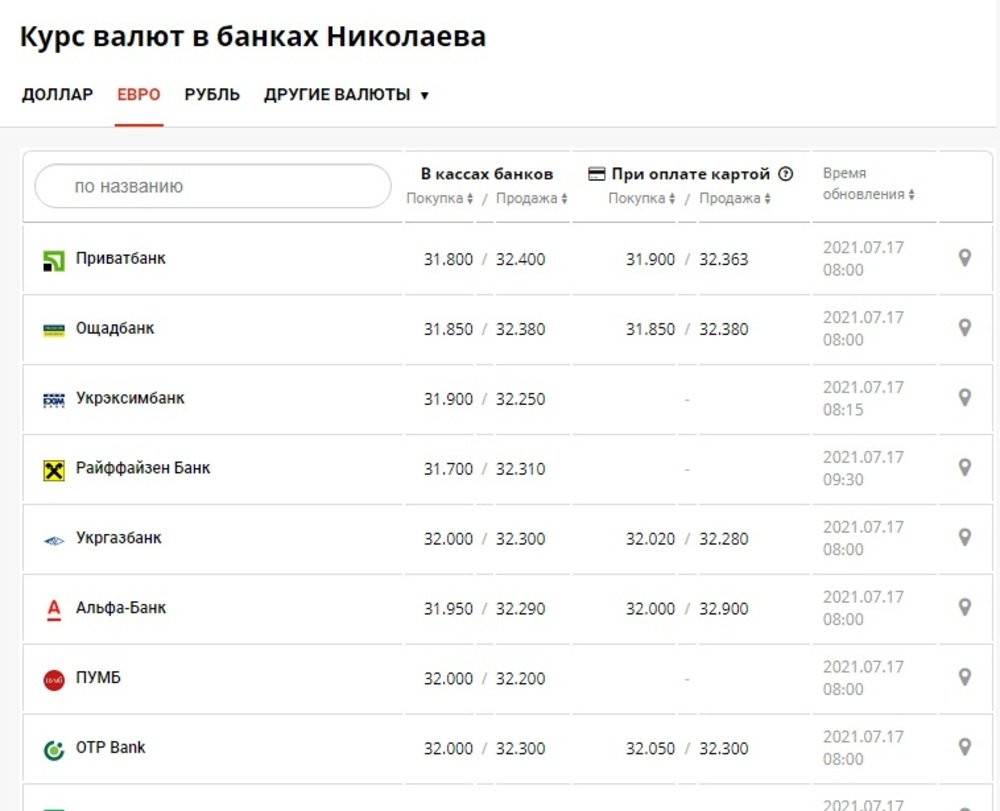Click Приватбанк card sell rate 32.363
Viewport: 1000px width, 811px height.
(723, 259)
